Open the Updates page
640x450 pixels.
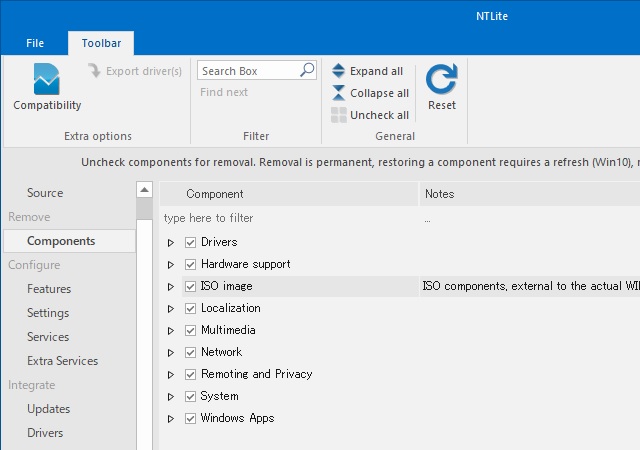point(49,409)
